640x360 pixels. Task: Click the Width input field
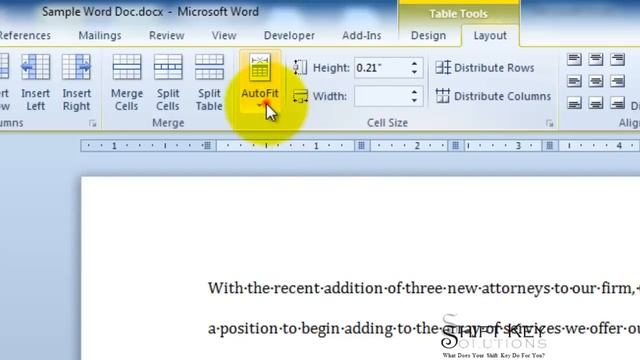[x=381, y=96]
